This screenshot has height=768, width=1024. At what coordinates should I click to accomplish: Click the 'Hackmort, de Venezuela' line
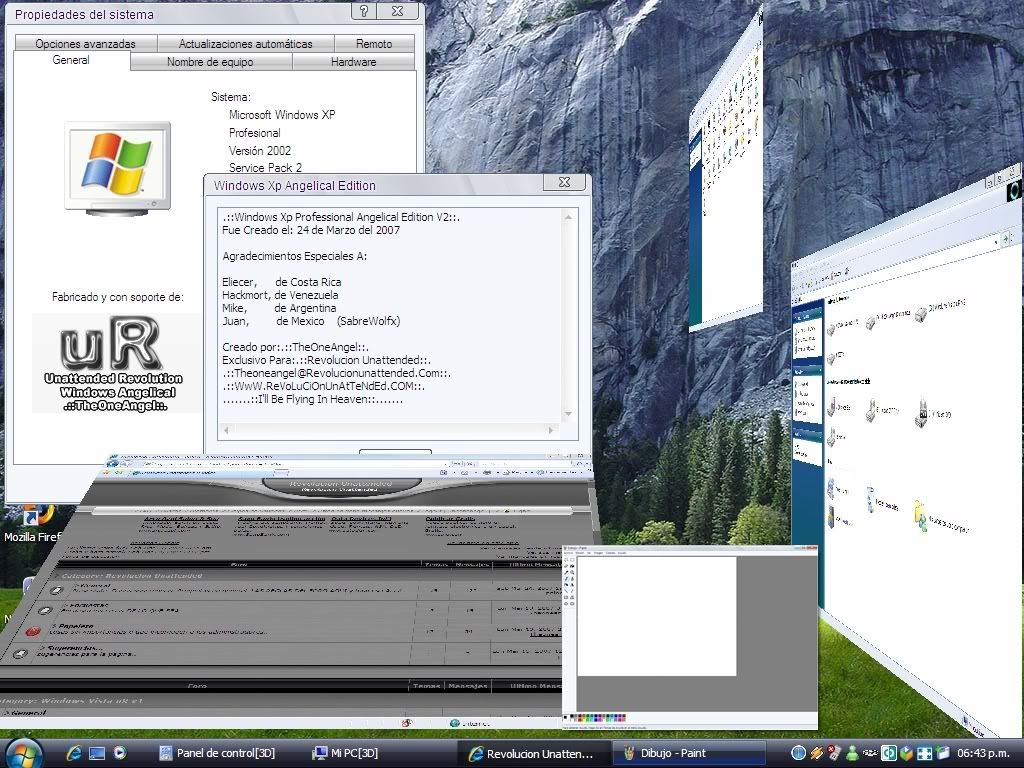click(x=280, y=295)
